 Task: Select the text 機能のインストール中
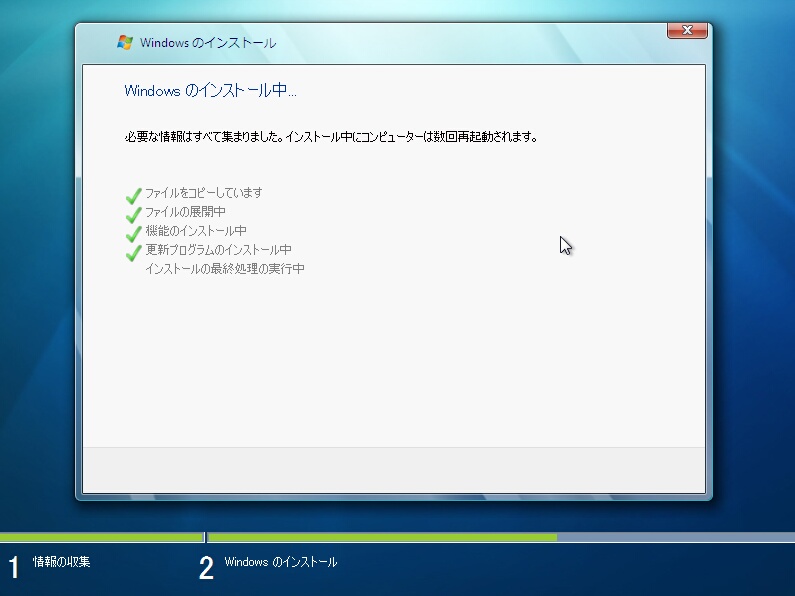[196, 231]
